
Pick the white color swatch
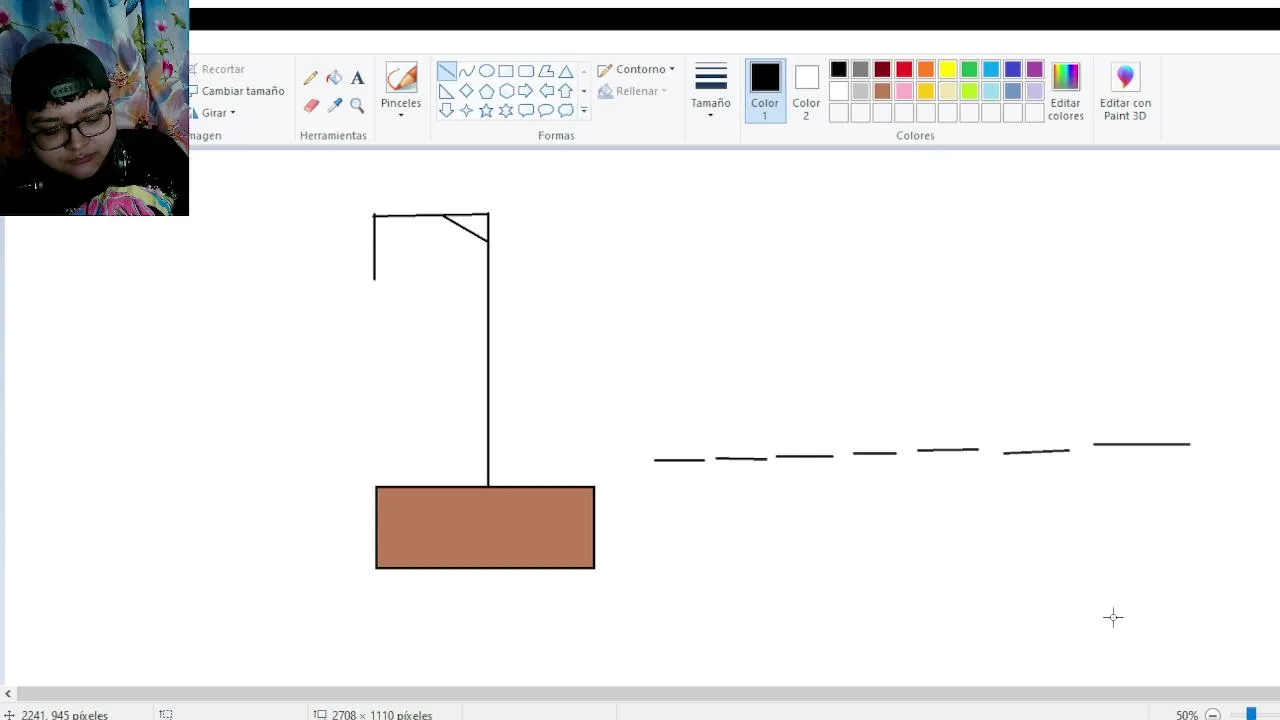838,91
